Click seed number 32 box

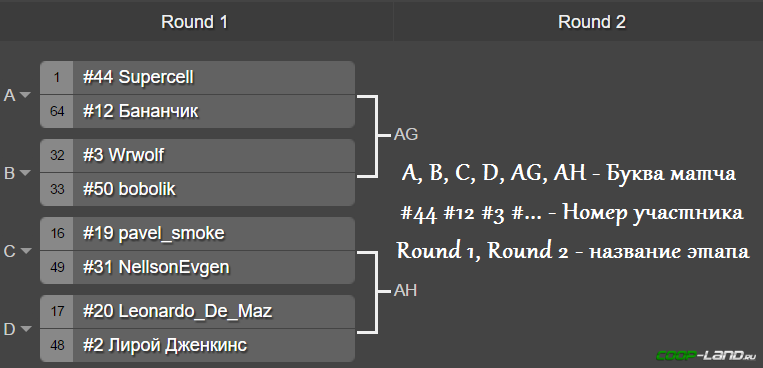coord(56,155)
